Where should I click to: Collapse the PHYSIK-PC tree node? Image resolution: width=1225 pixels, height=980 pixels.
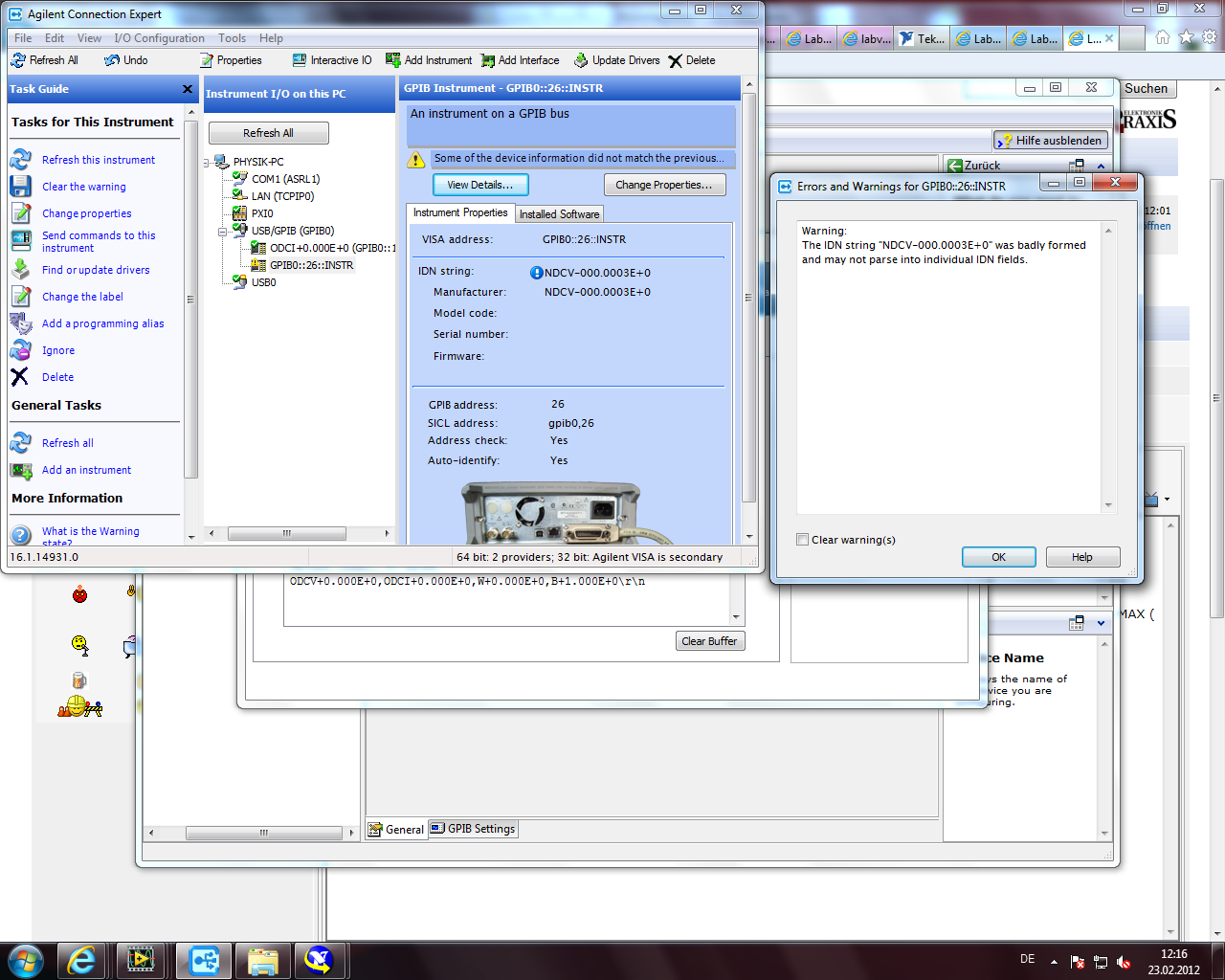tap(207, 162)
